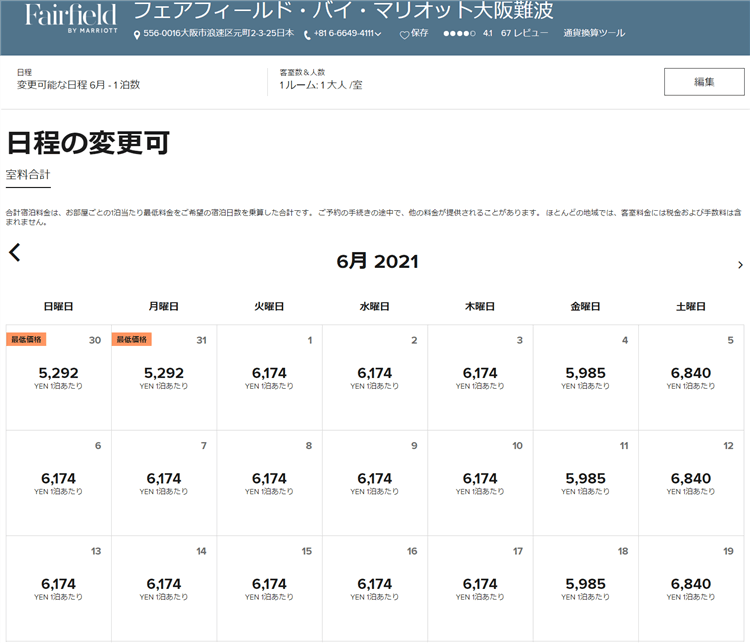Click the Fairfield by Marriott logo
The width and height of the screenshot is (750, 643).
pos(70,18)
